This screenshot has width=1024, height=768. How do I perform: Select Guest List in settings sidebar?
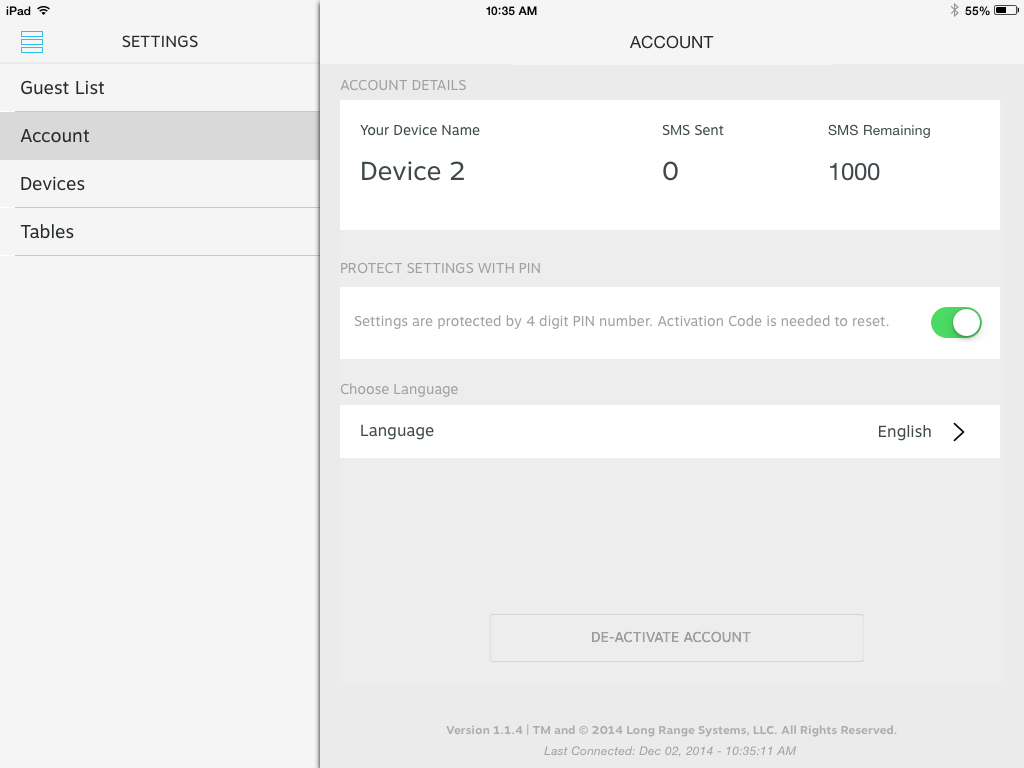[160, 88]
